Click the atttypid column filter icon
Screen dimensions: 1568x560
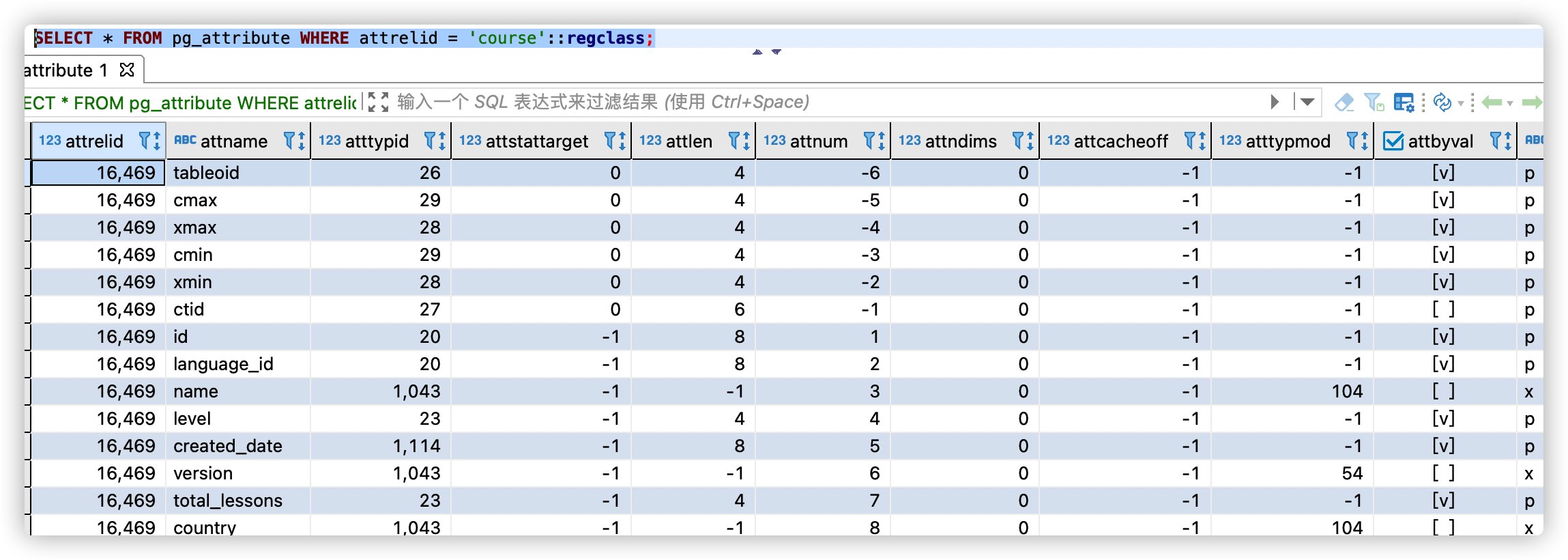[430, 141]
